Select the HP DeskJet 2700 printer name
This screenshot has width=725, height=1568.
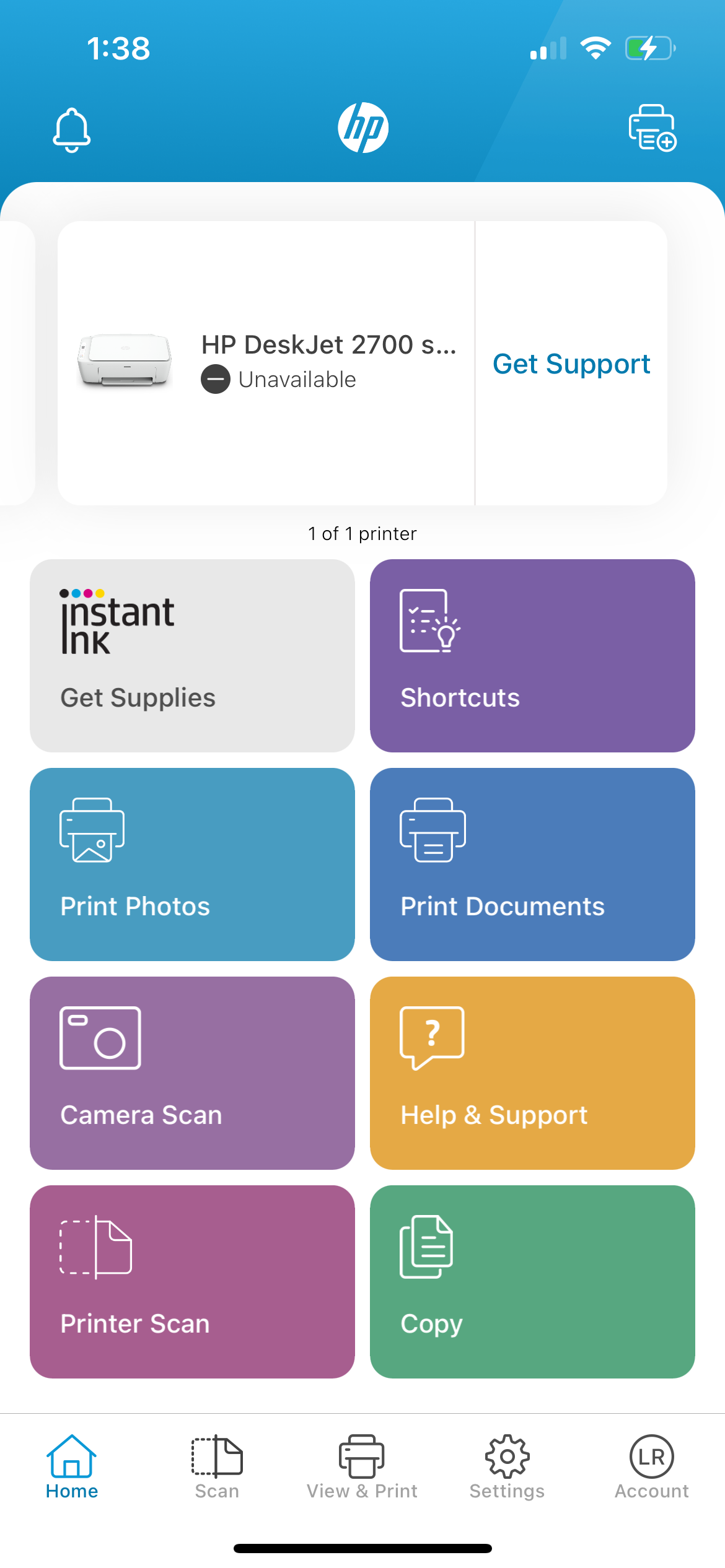(x=328, y=344)
